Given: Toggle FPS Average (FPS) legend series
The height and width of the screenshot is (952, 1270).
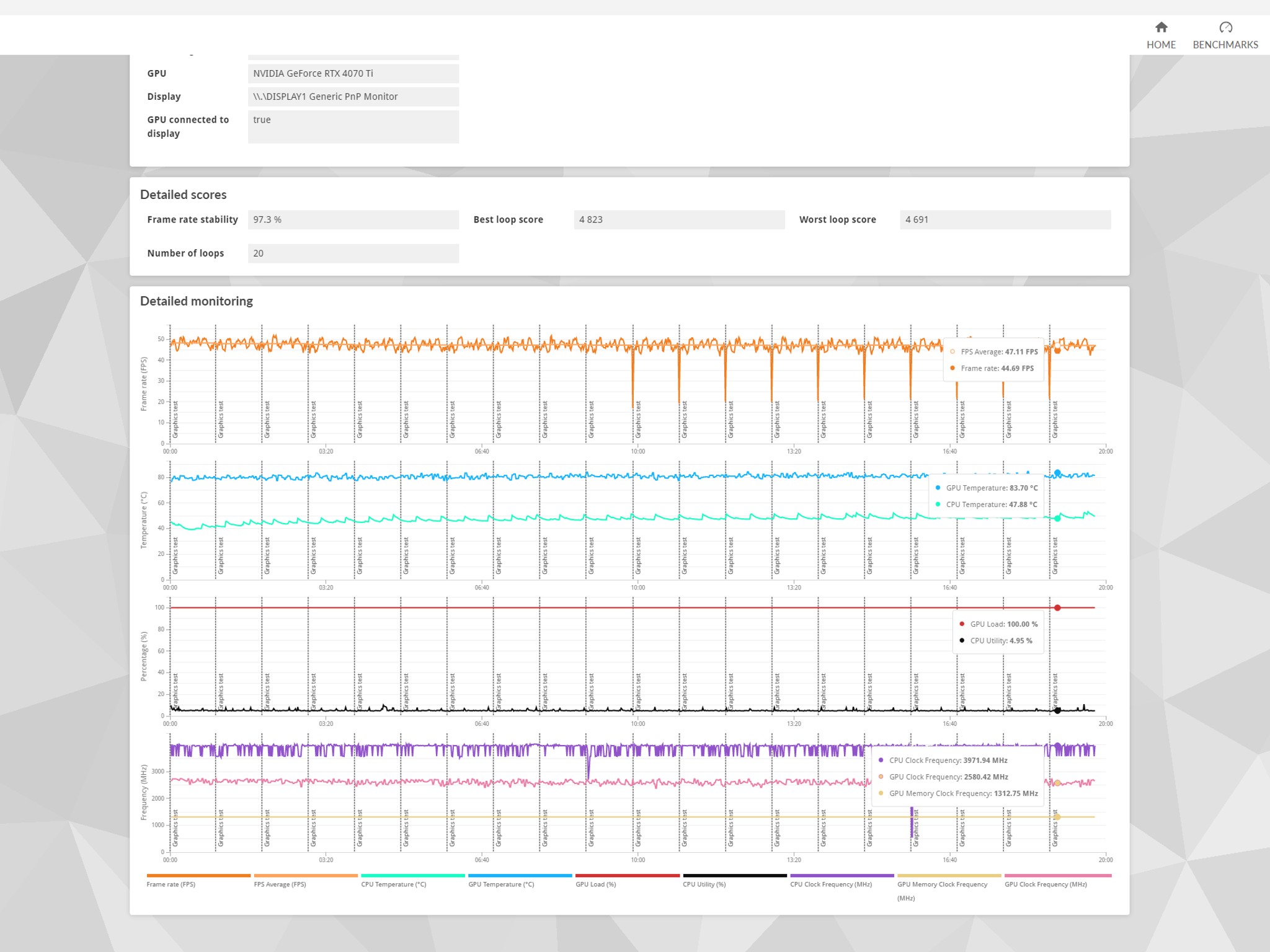Looking at the screenshot, I should pyautogui.click(x=306, y=881).
